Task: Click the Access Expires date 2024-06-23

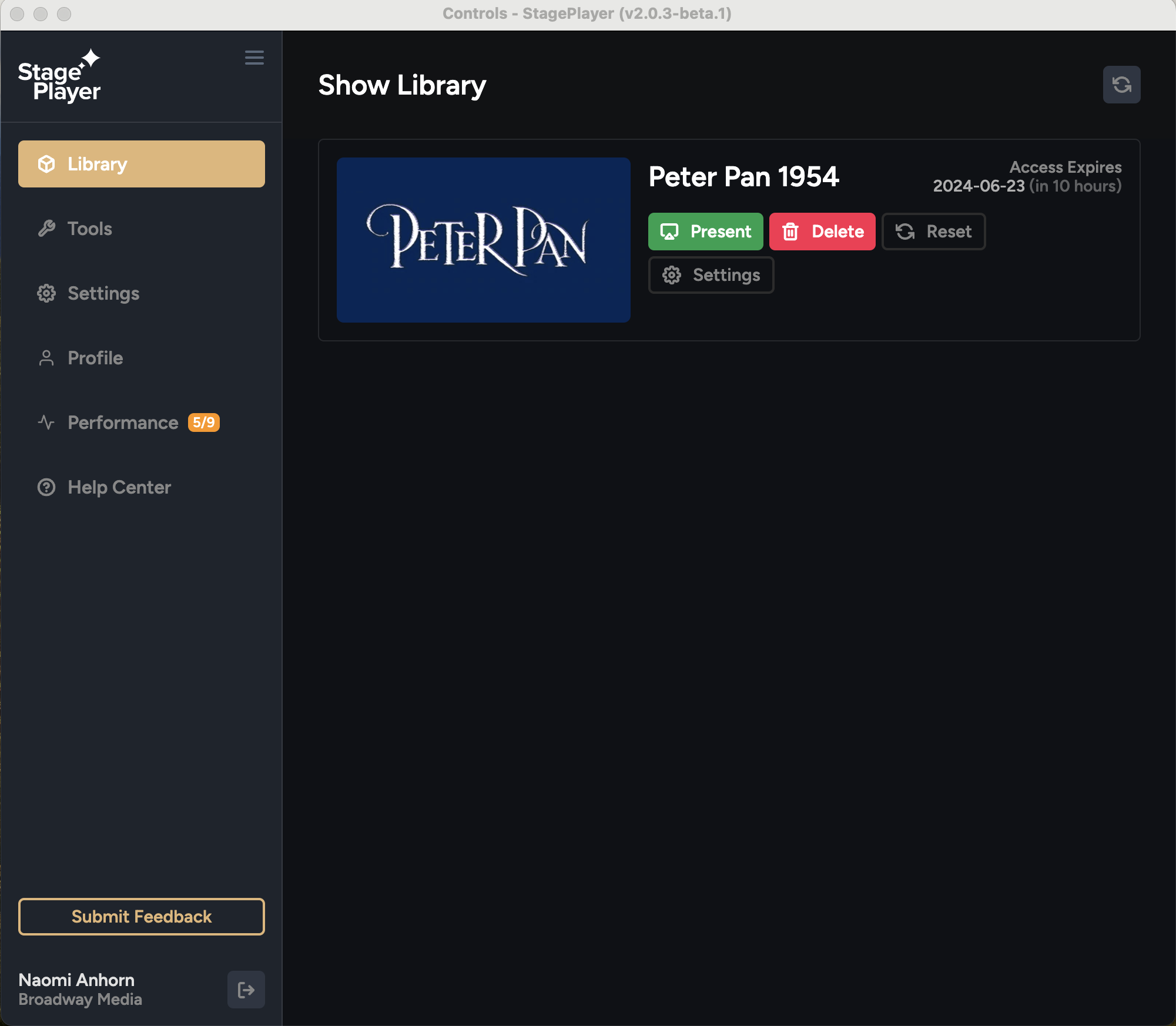Action: (x=979, y=186)
